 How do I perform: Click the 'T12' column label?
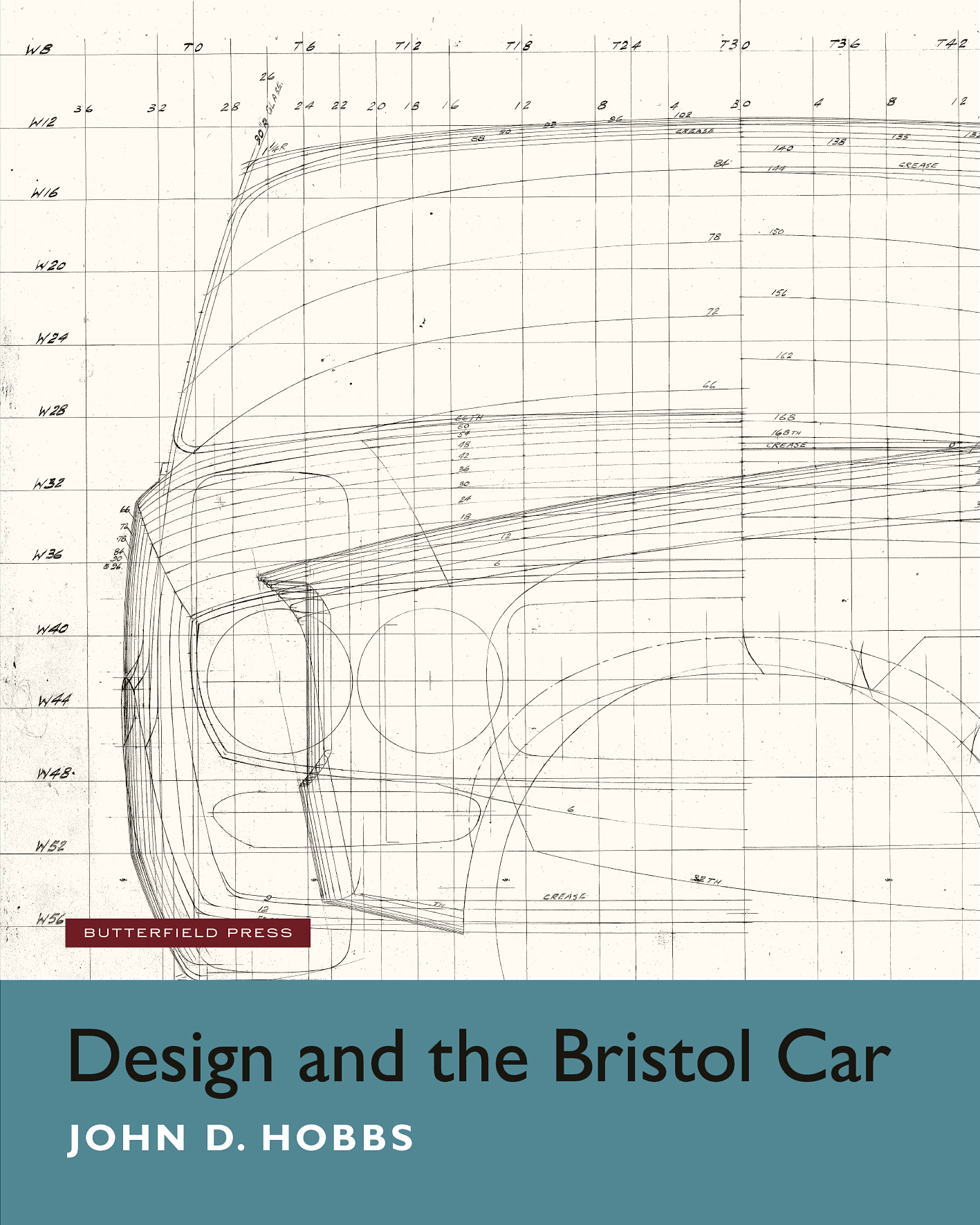[x=408, y=46]
